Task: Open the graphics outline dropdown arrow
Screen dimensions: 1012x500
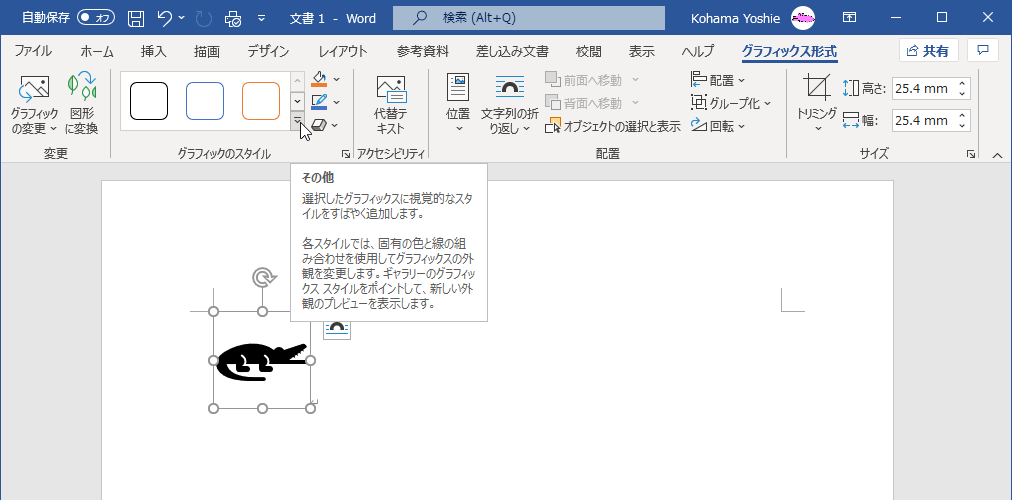Action: (x=336, y=102)
